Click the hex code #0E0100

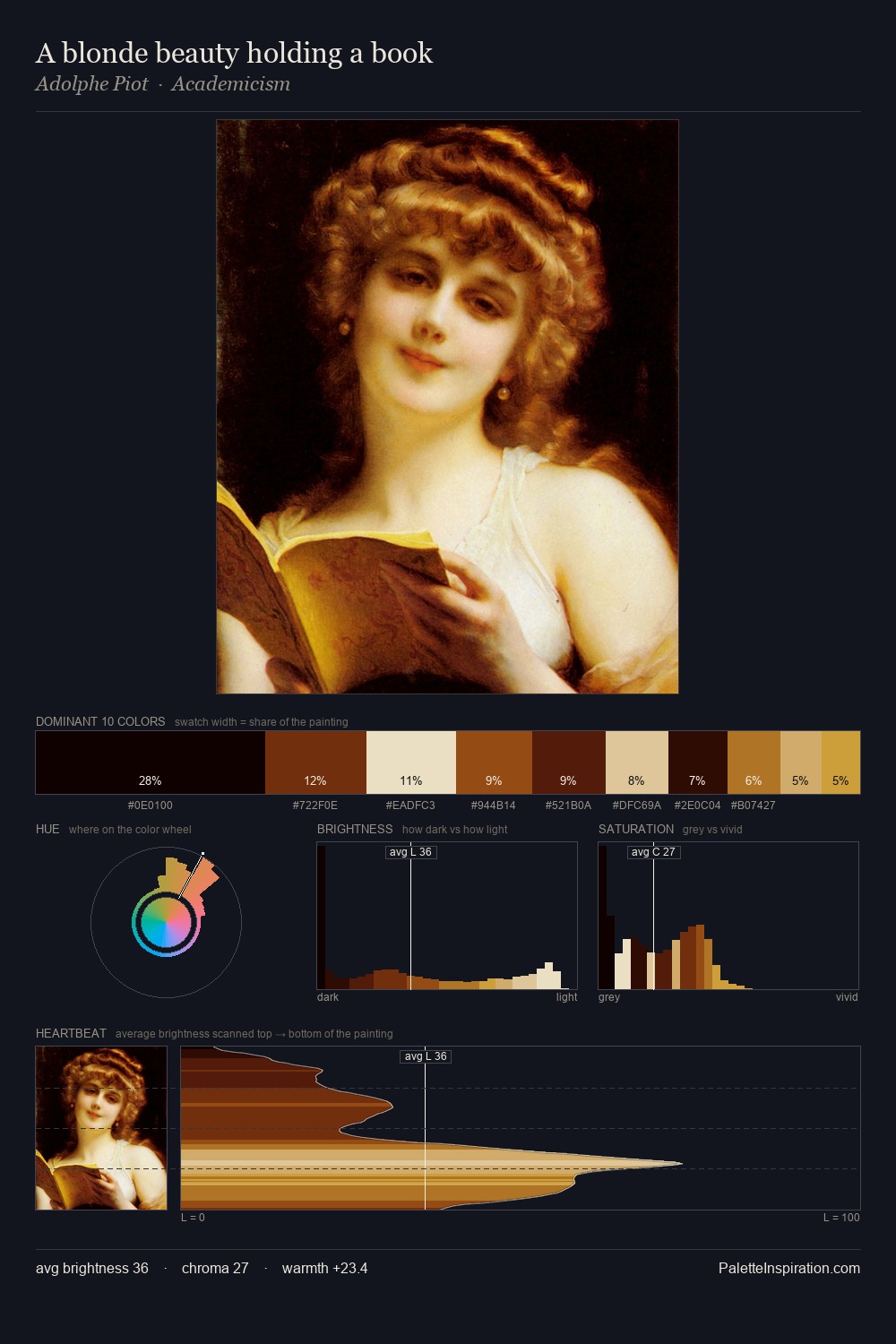pos(151,806)
